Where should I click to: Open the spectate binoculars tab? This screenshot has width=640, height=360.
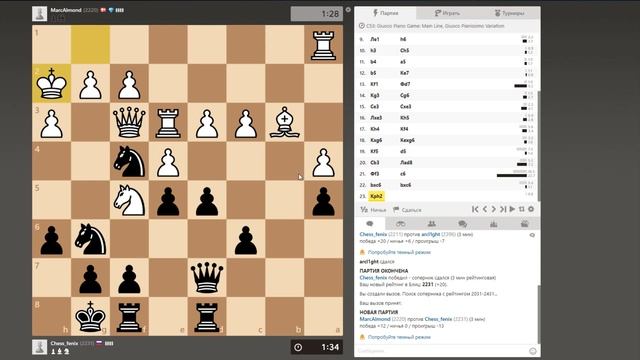(401, 224)
